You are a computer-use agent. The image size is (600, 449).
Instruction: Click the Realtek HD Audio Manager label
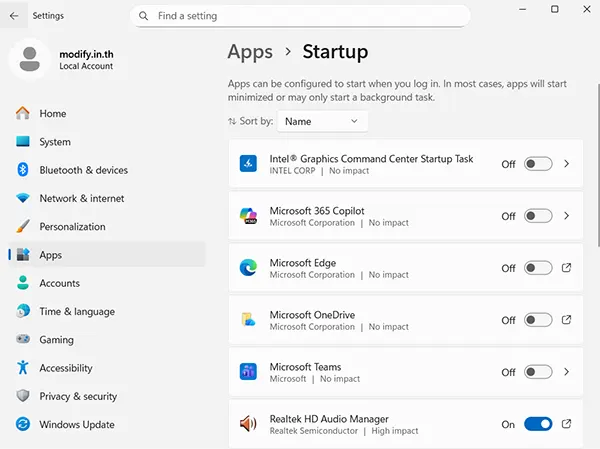tap(329, 418)
